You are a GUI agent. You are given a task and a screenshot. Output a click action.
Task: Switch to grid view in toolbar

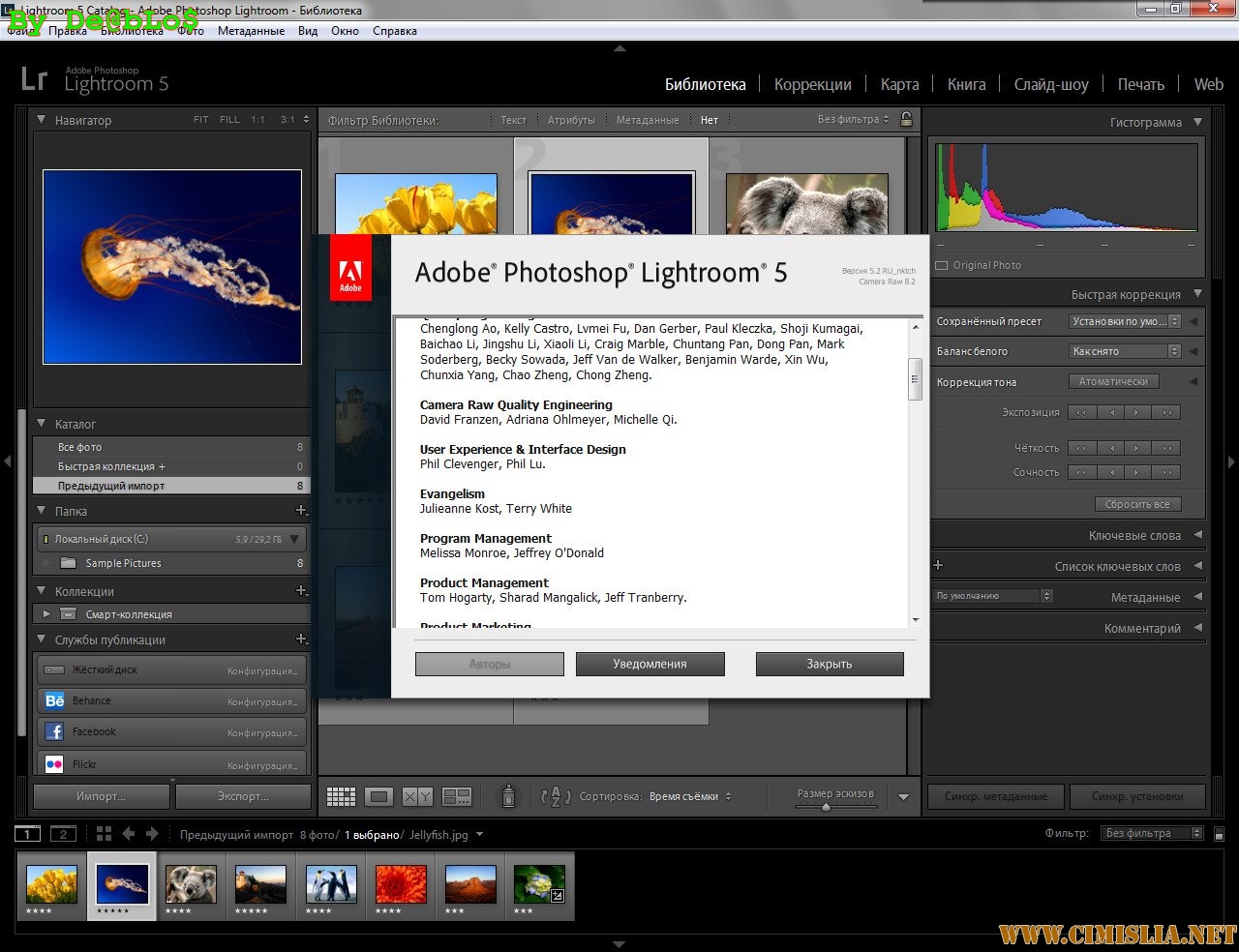[341, 796]
